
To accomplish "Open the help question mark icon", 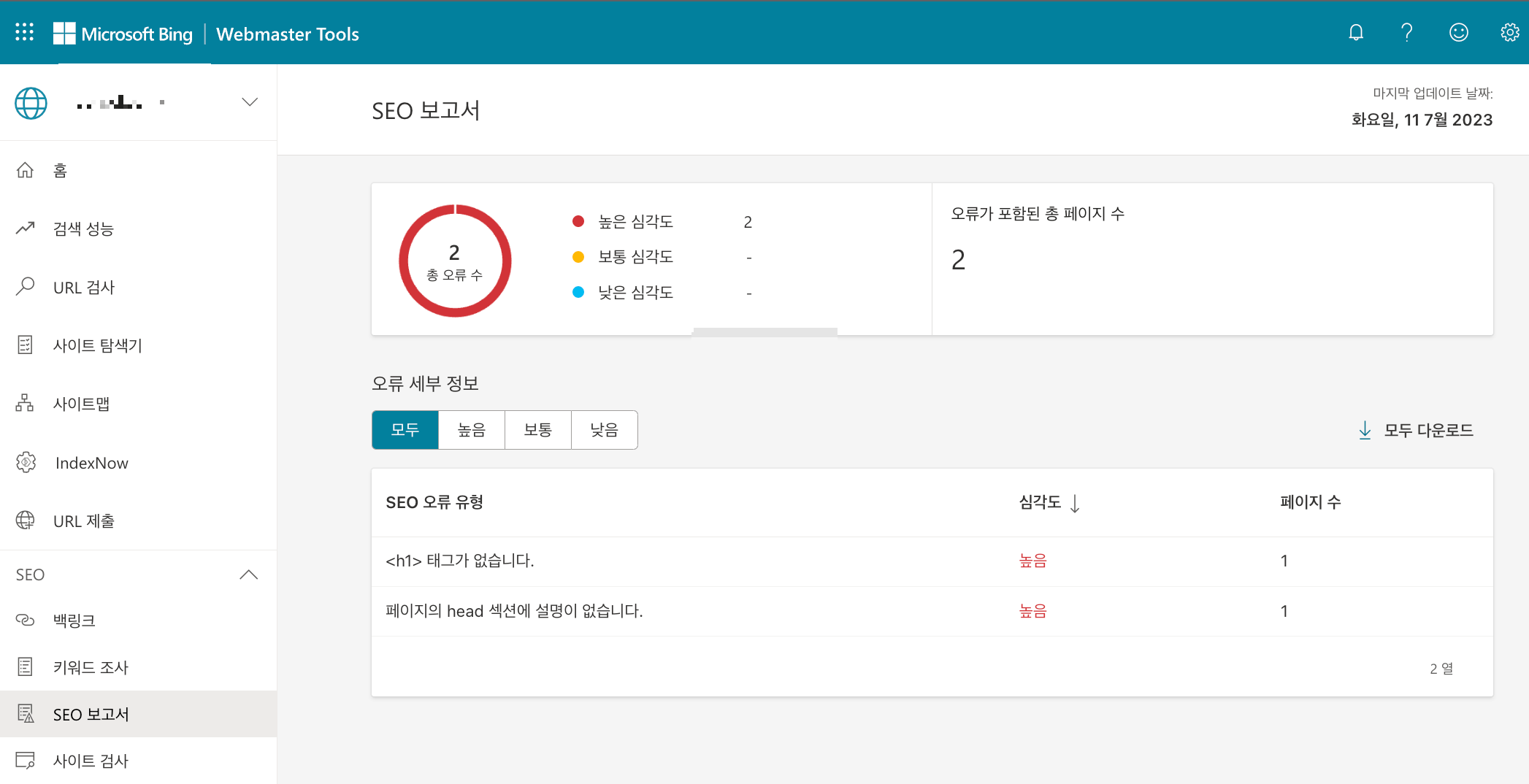I will pyautogui.click(x=1407, y=32).
